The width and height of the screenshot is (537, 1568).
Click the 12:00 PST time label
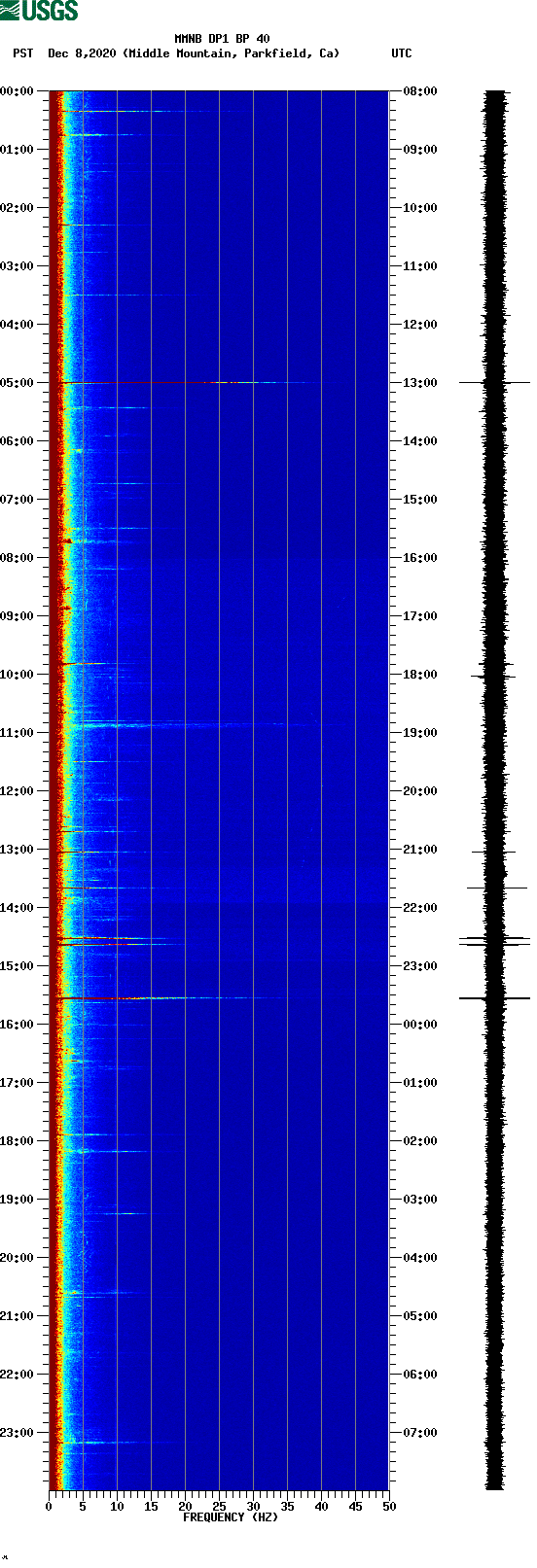[17, 791]
